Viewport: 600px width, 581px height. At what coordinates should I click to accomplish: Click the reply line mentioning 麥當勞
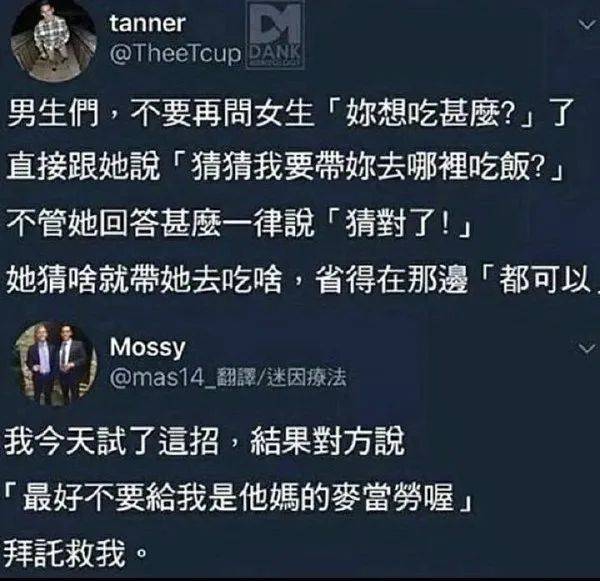[x=237, y=498]
